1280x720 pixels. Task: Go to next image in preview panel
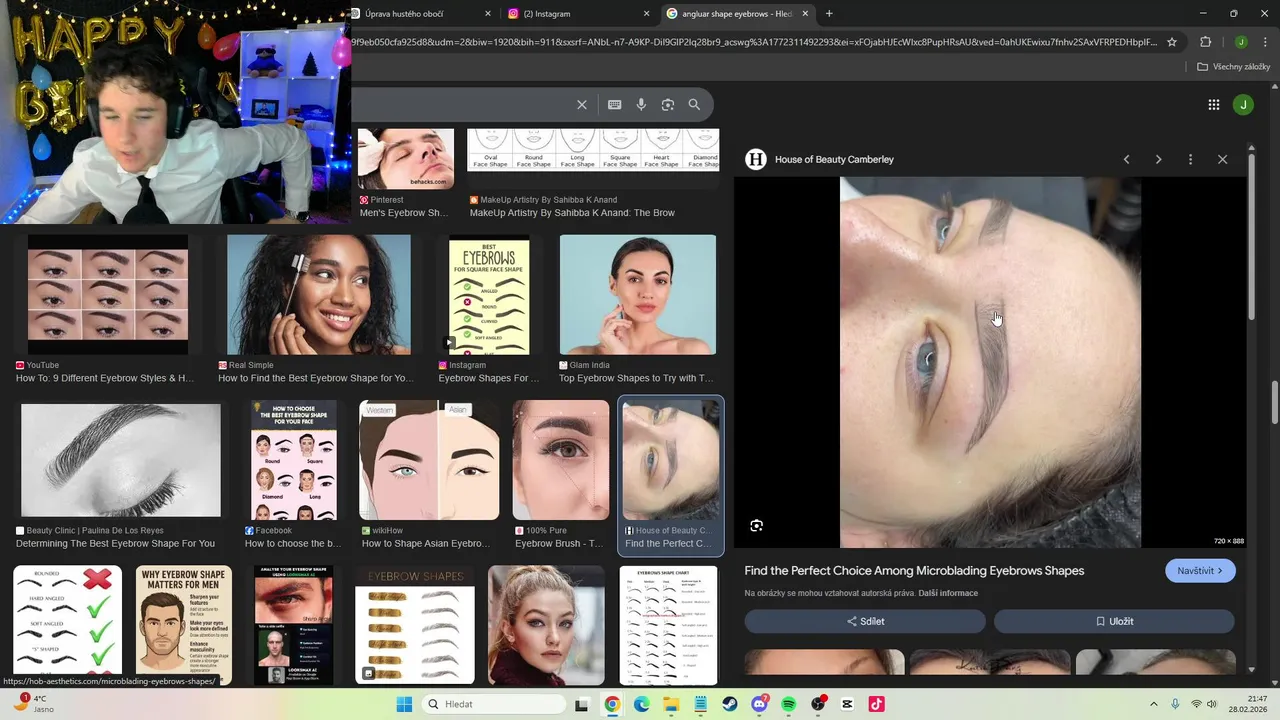(x=1158, y=159)
